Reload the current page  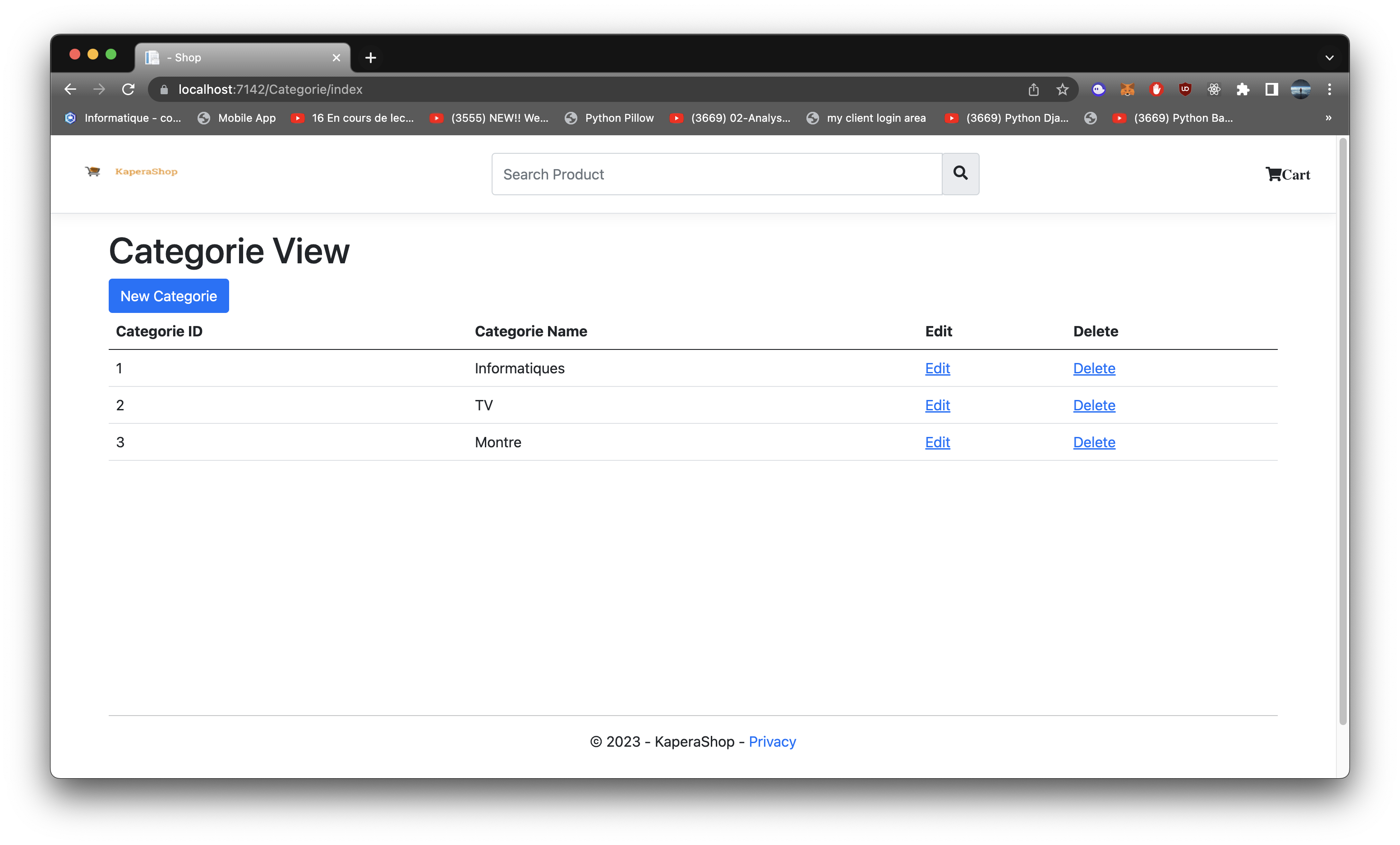[129, 89]
